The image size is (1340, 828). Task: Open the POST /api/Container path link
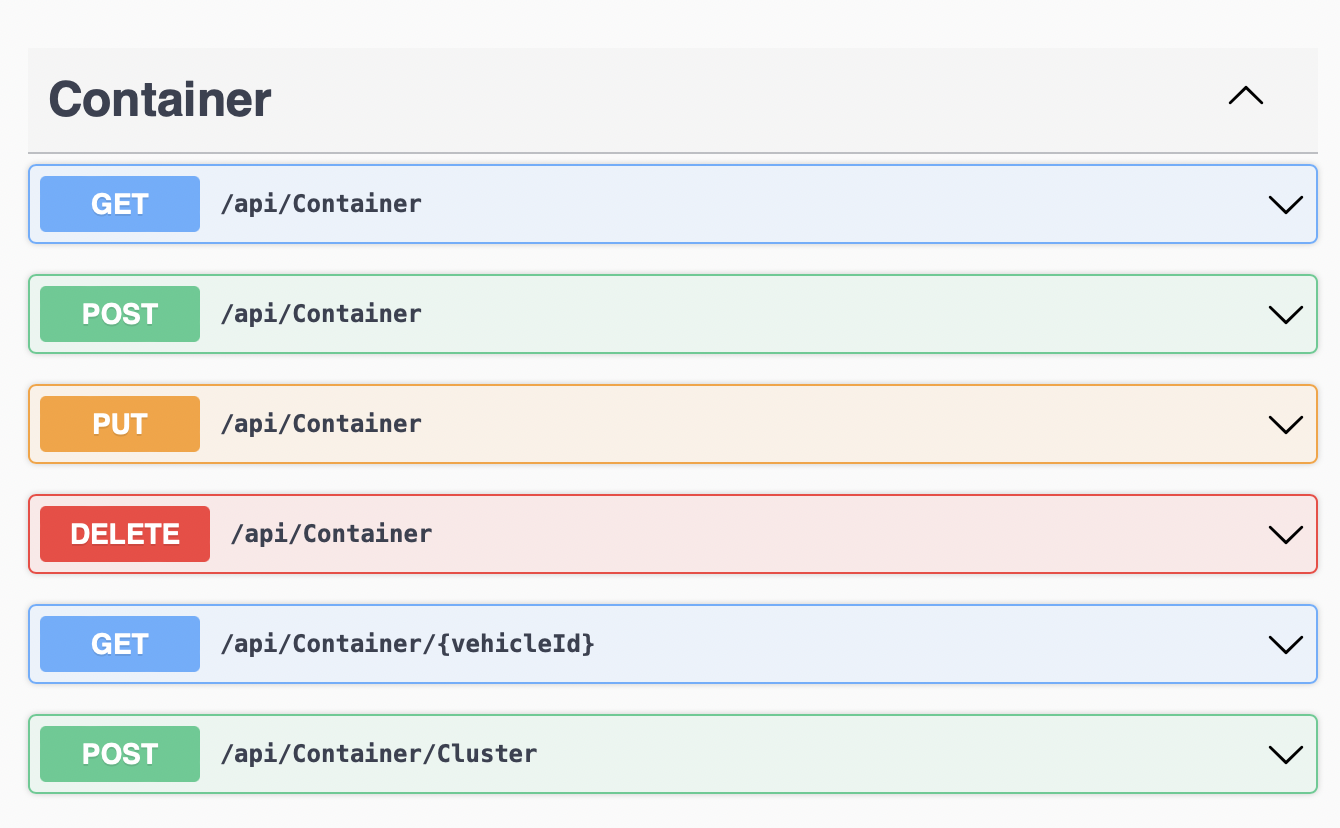click(x=321, y=313)
